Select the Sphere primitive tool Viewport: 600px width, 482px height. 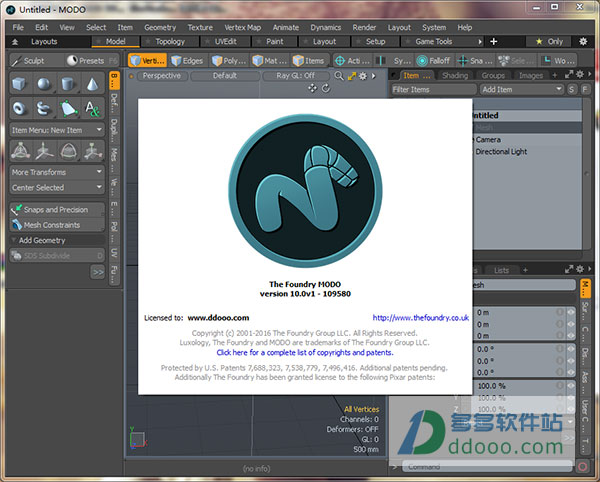click(x=43, y=84)
